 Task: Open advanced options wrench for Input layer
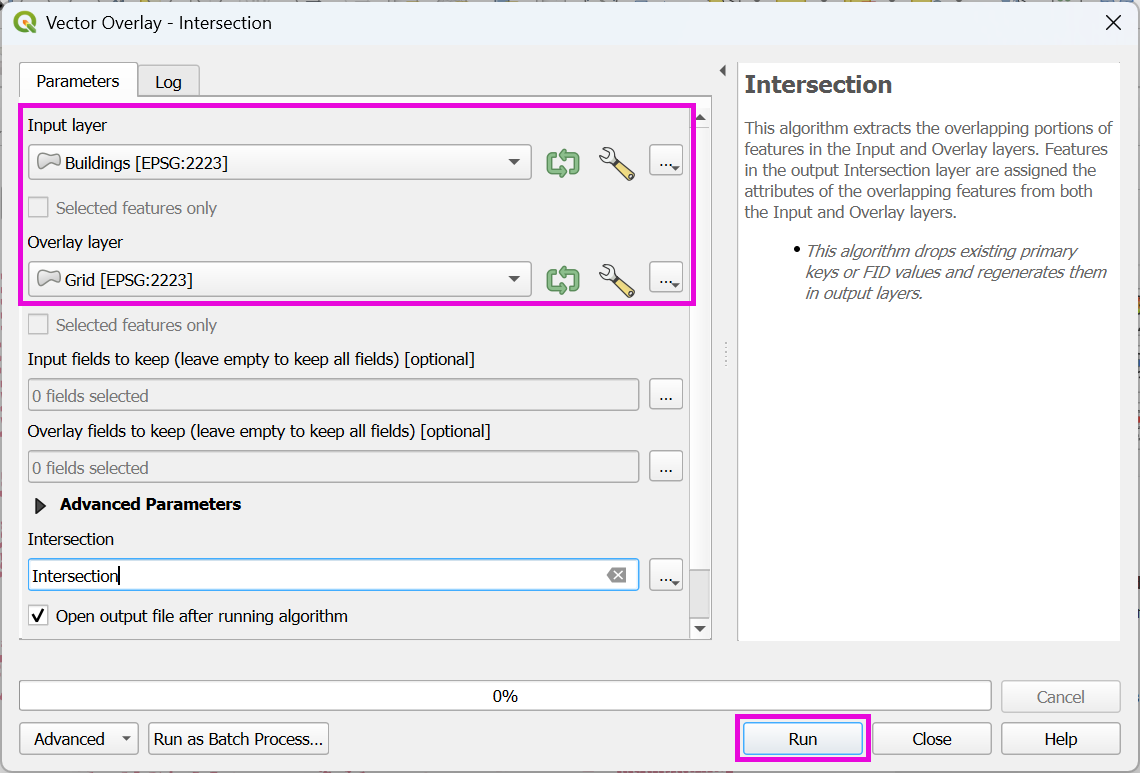point(617,162)
